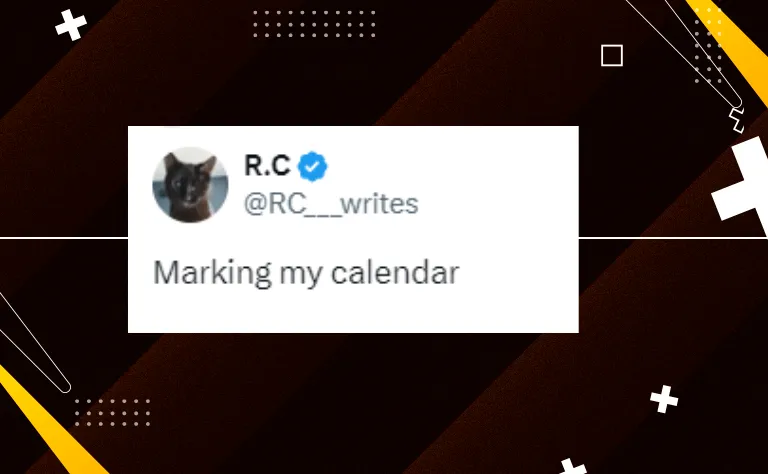Click the white plus icon at top-left
768x474 pixels.
tap(71, 24)
